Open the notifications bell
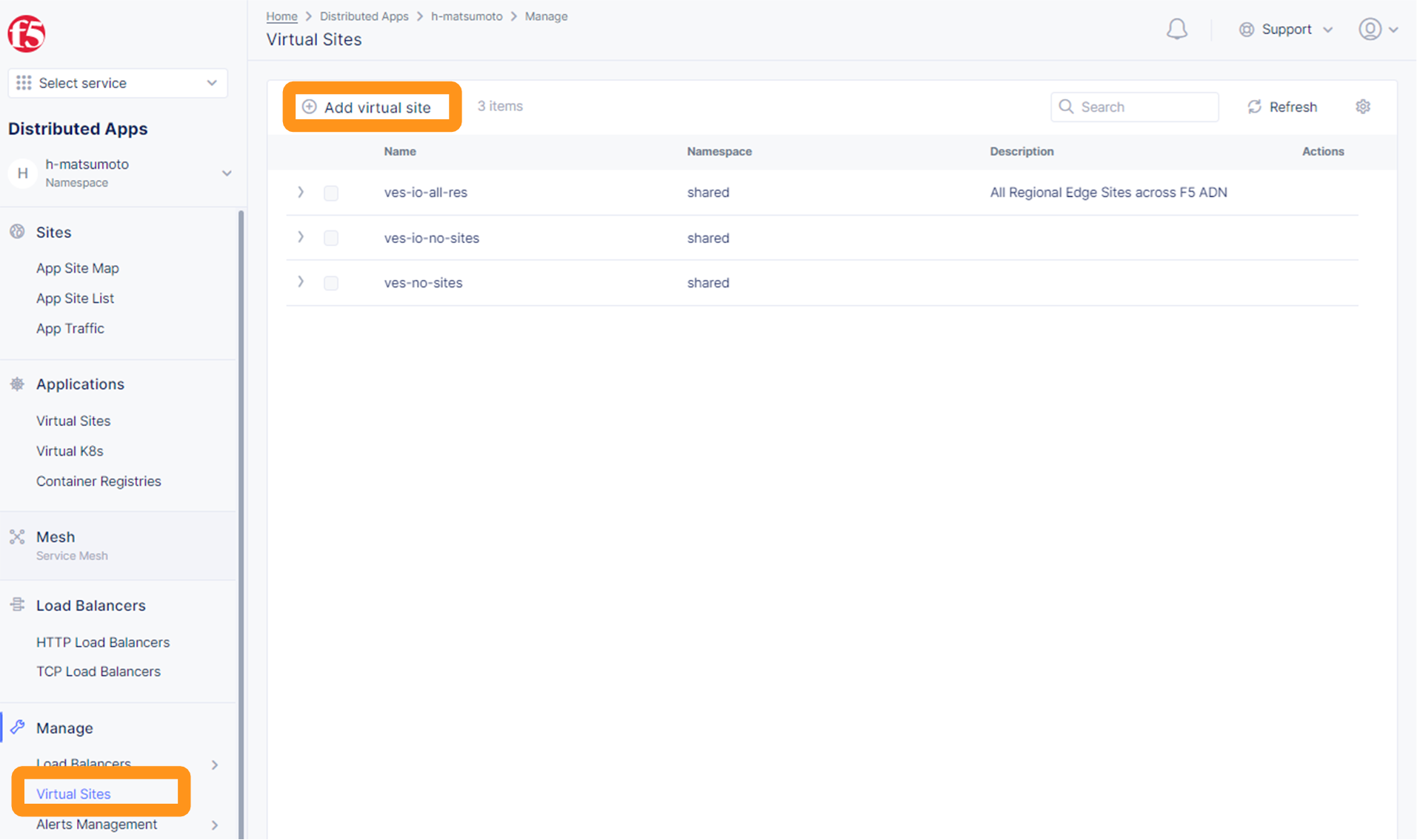The image size is (1417, 840). 1176,30
